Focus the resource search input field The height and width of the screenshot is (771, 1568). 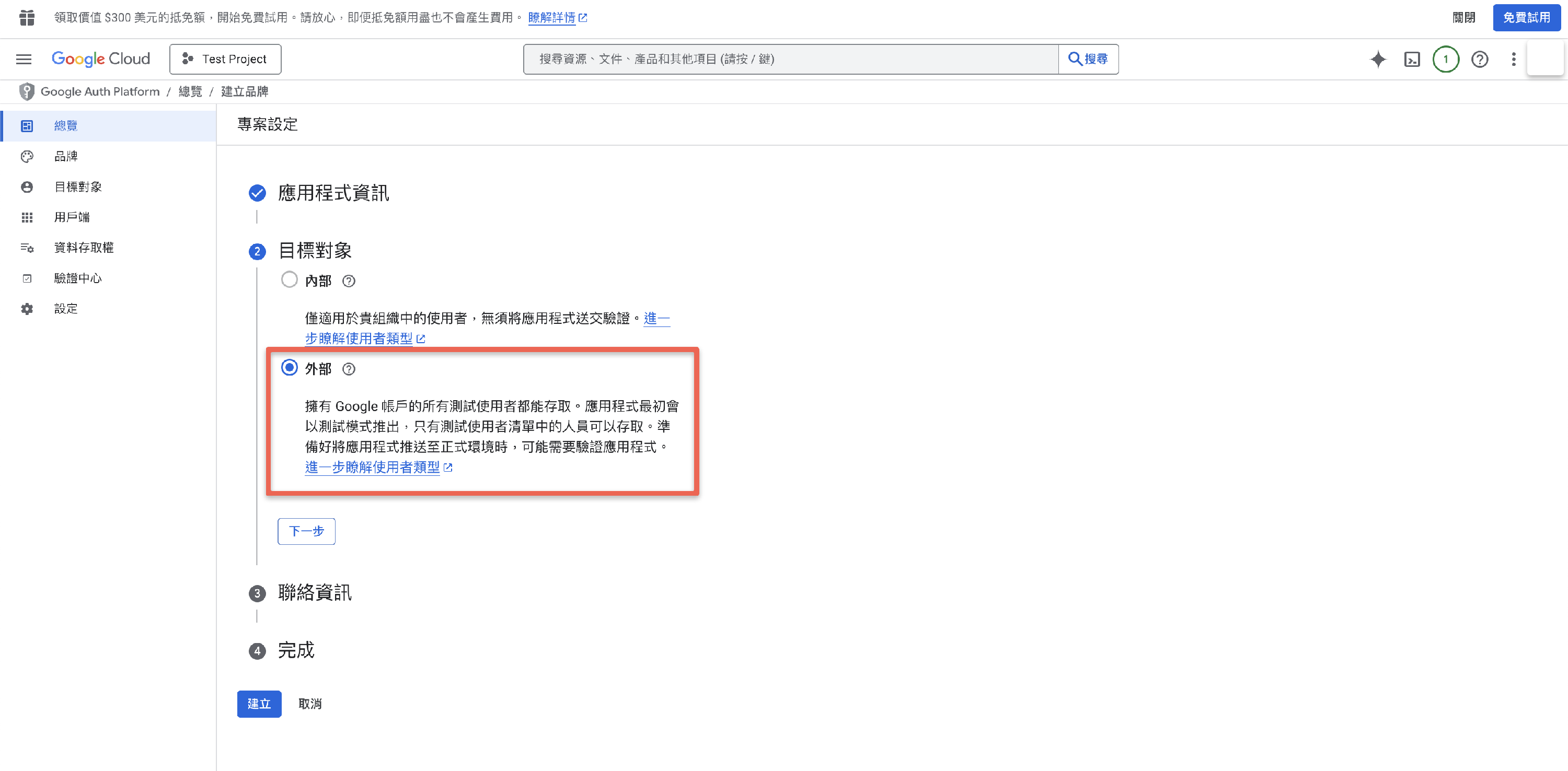coord(790,59)
